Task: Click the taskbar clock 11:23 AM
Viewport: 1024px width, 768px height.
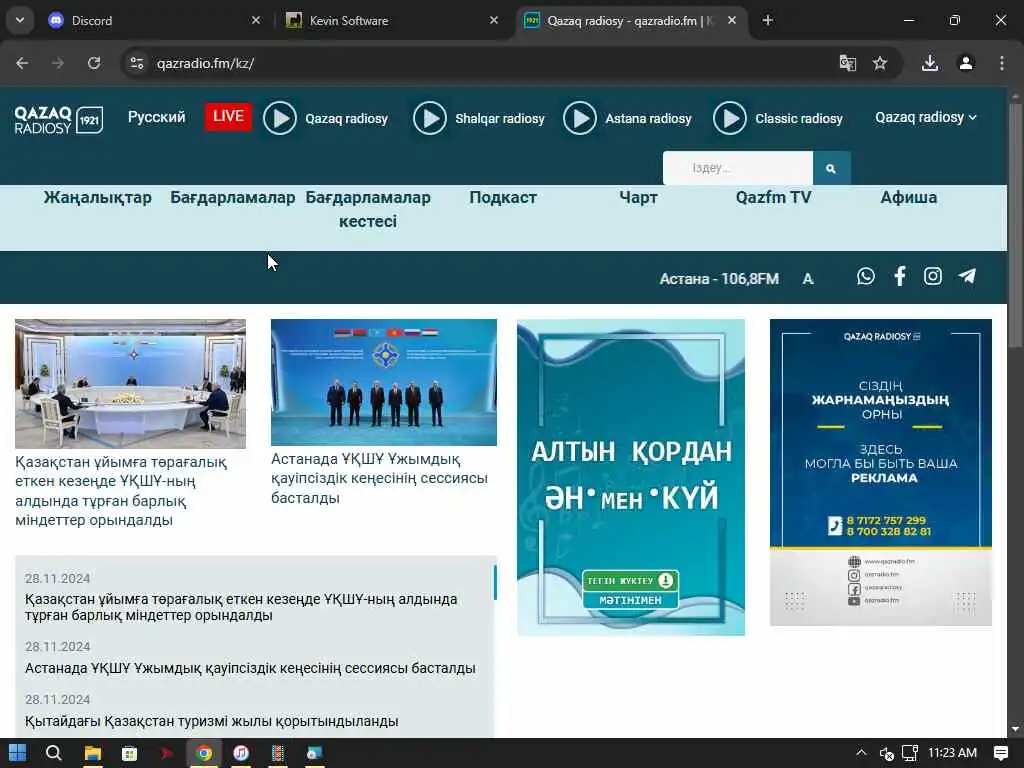Action: point(952,753)
